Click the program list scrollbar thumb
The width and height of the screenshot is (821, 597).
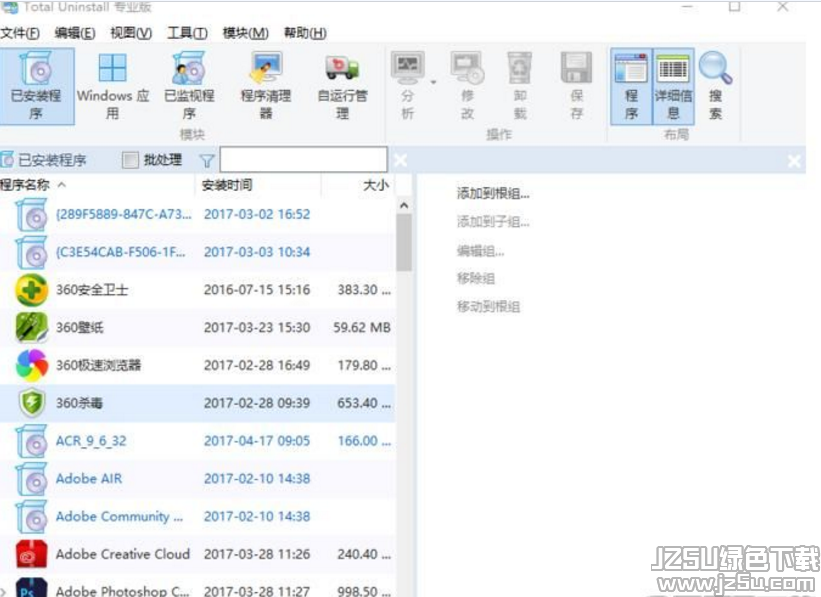pos(404,242)
